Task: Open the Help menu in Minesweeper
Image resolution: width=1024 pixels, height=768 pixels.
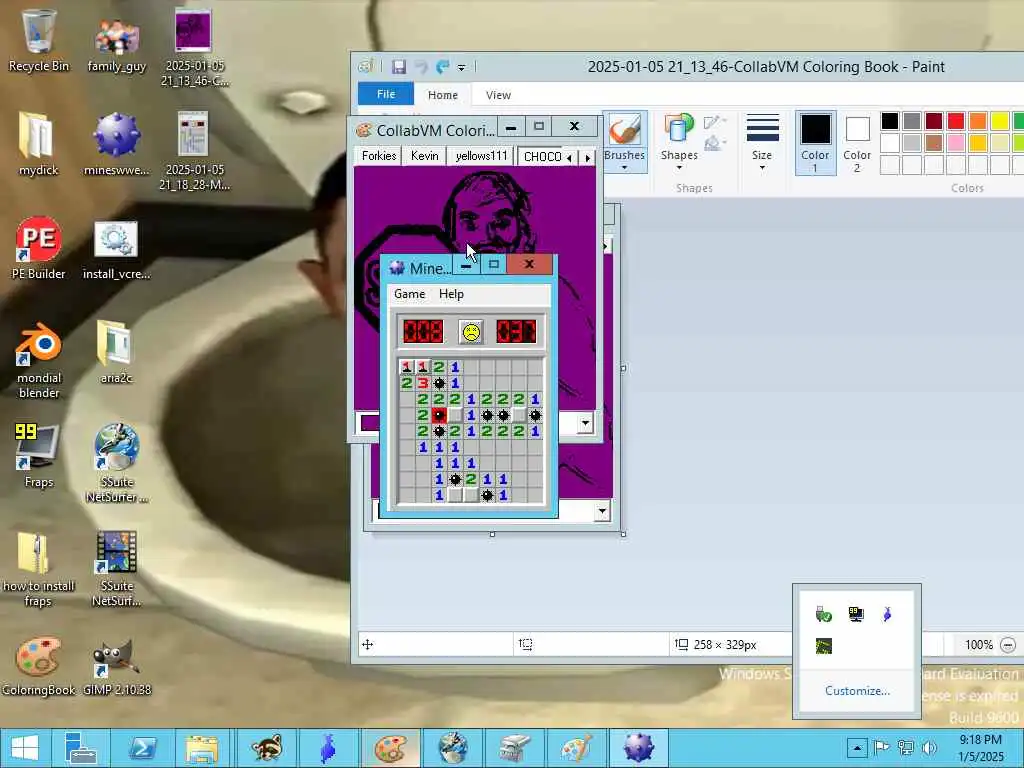Action: coord(451,294)
